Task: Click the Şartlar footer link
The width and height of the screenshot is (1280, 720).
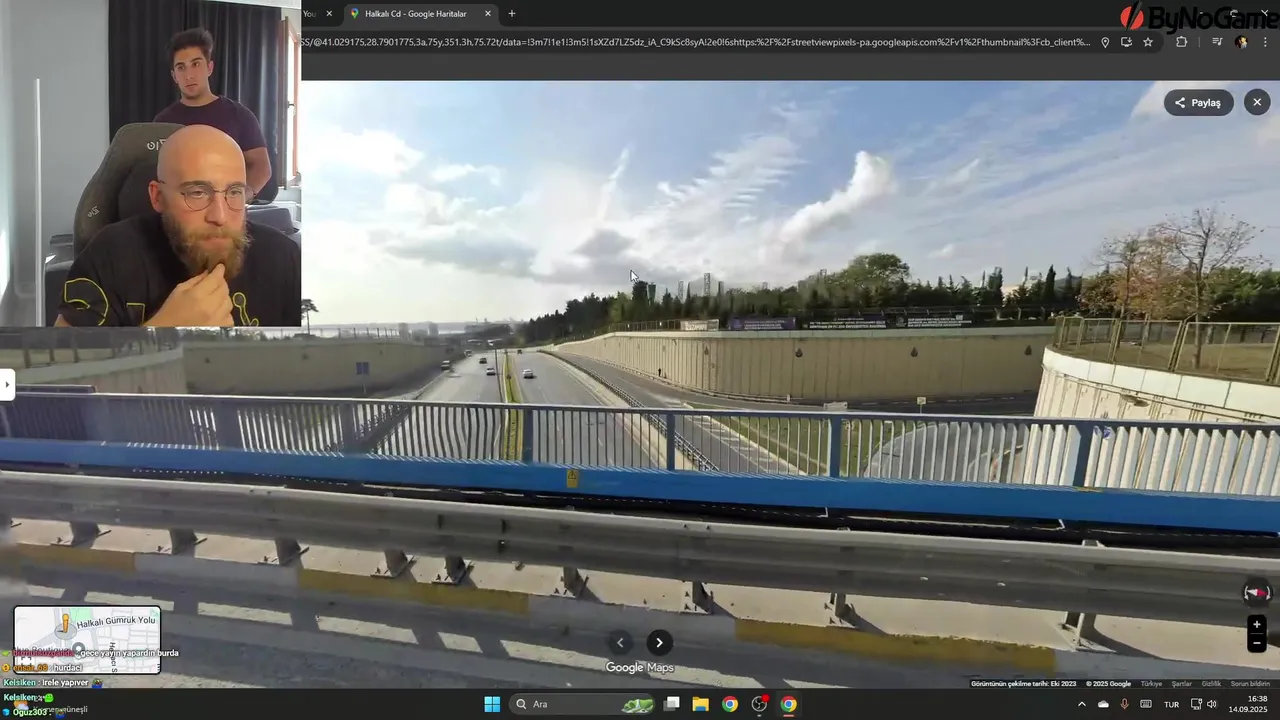Action: (1182, 684)
